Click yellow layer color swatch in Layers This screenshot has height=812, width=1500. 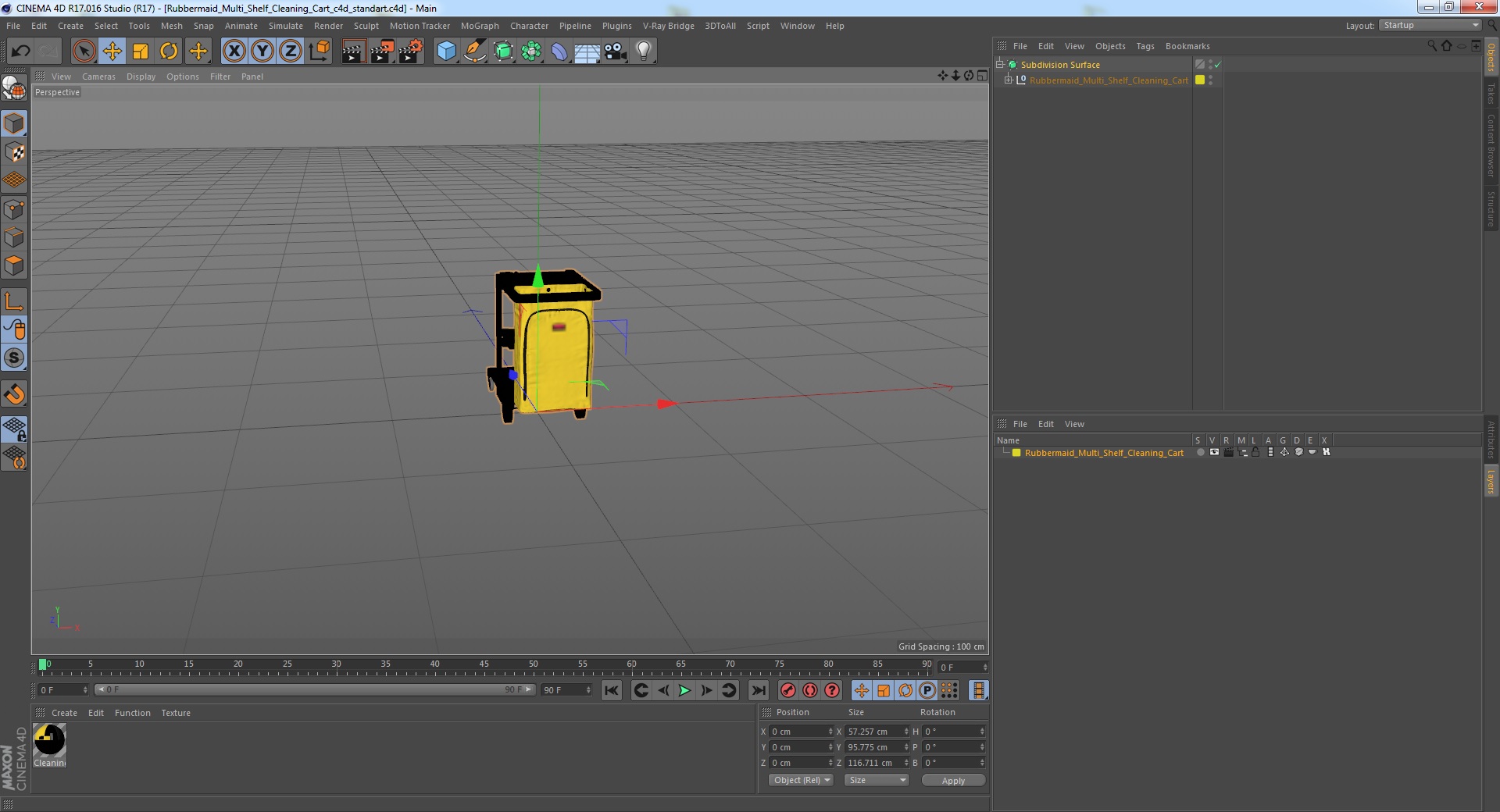[1016, 453]
